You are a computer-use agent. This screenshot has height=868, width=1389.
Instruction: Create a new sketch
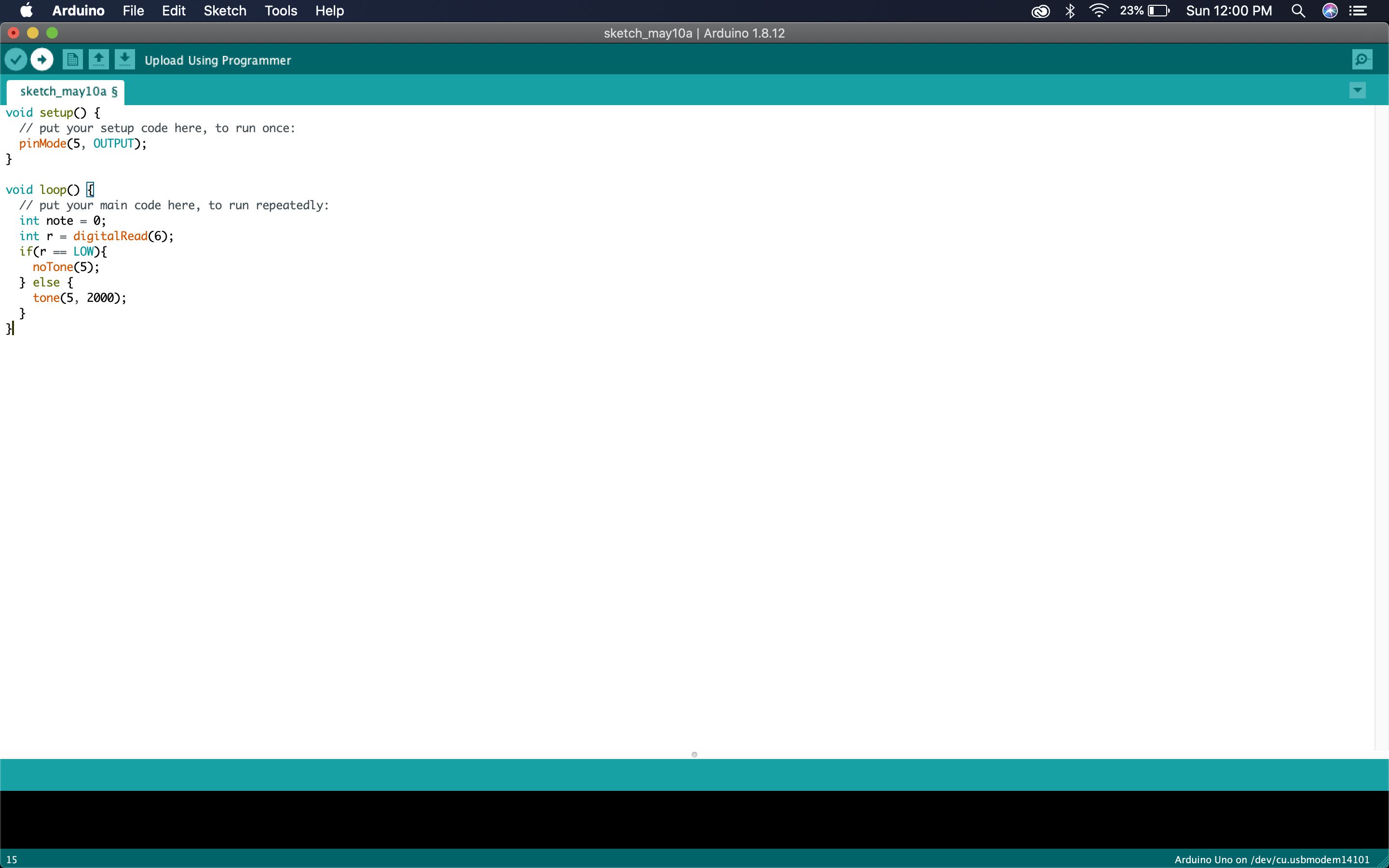tap(72, 59)
